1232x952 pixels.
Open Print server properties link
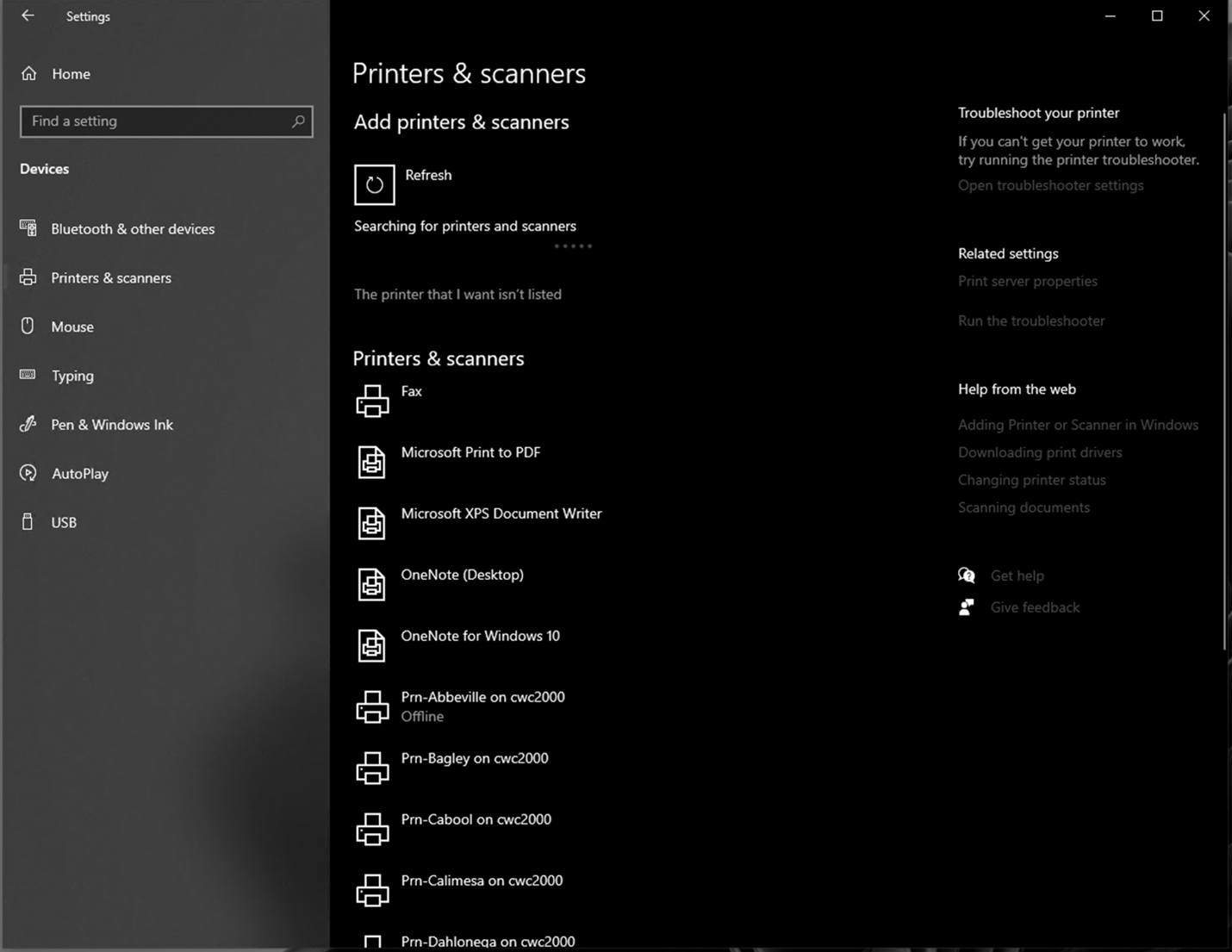point(1027,281)
